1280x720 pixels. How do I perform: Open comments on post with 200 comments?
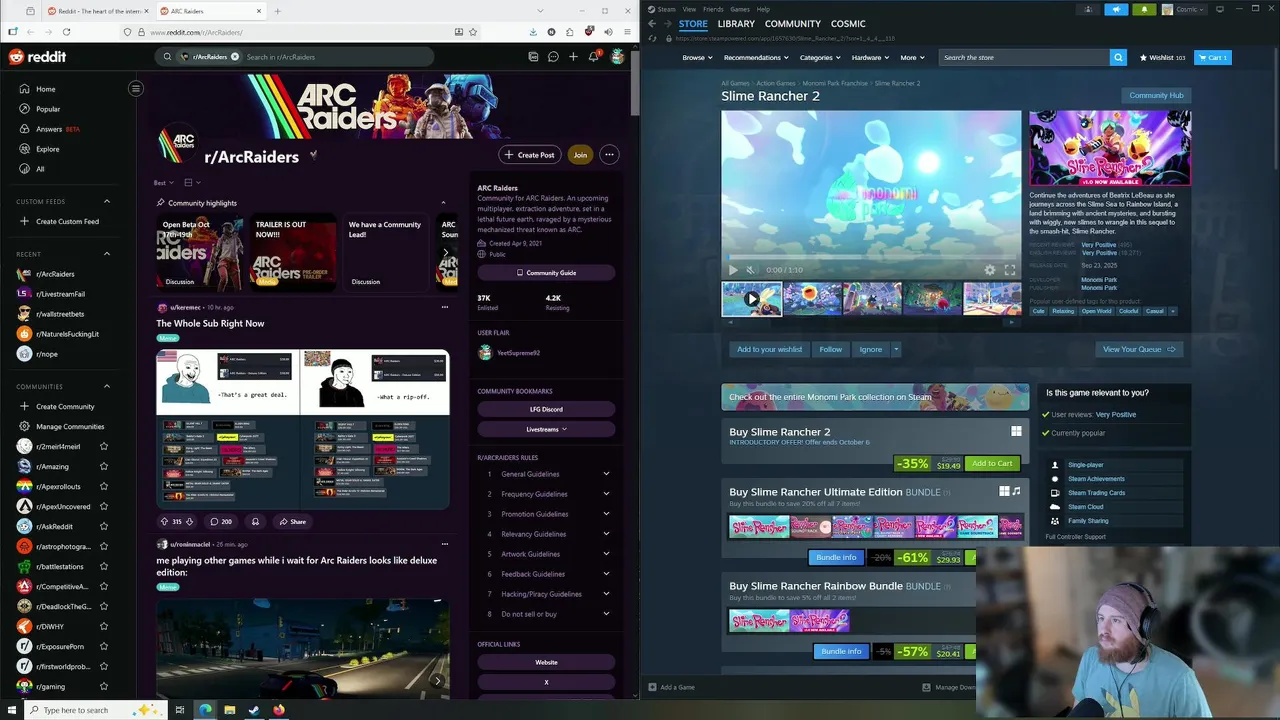click(221, 522)
